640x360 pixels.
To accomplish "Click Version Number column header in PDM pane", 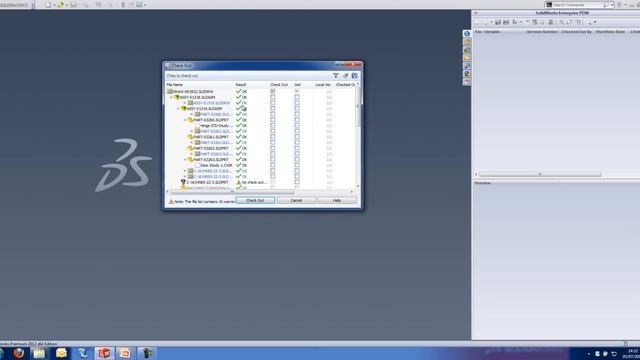I will (x=542, y=31).
